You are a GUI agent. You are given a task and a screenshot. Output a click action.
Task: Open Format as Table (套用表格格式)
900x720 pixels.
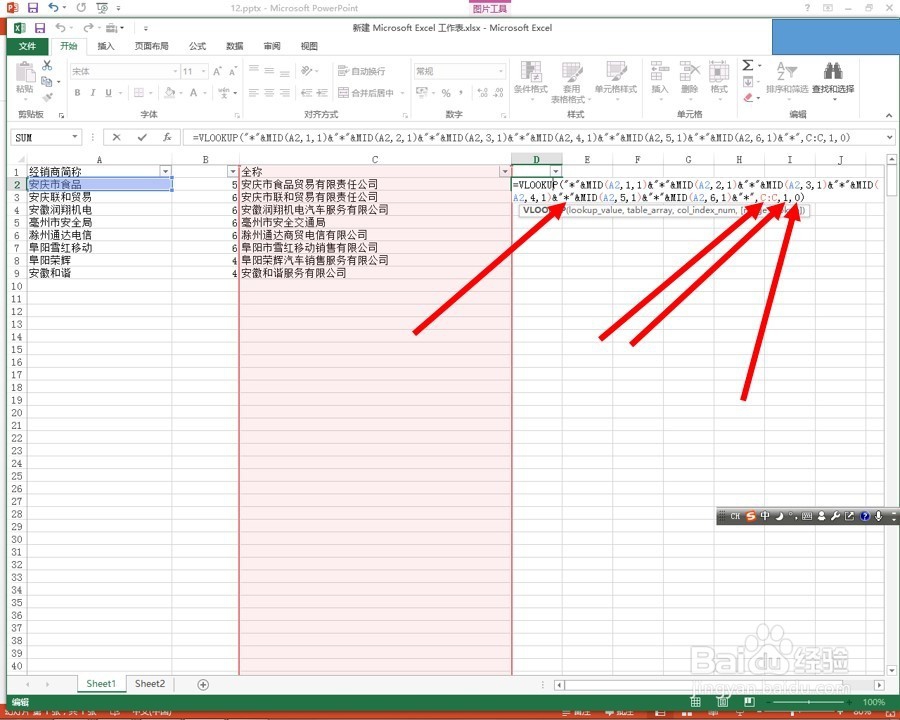click(571, 82)
